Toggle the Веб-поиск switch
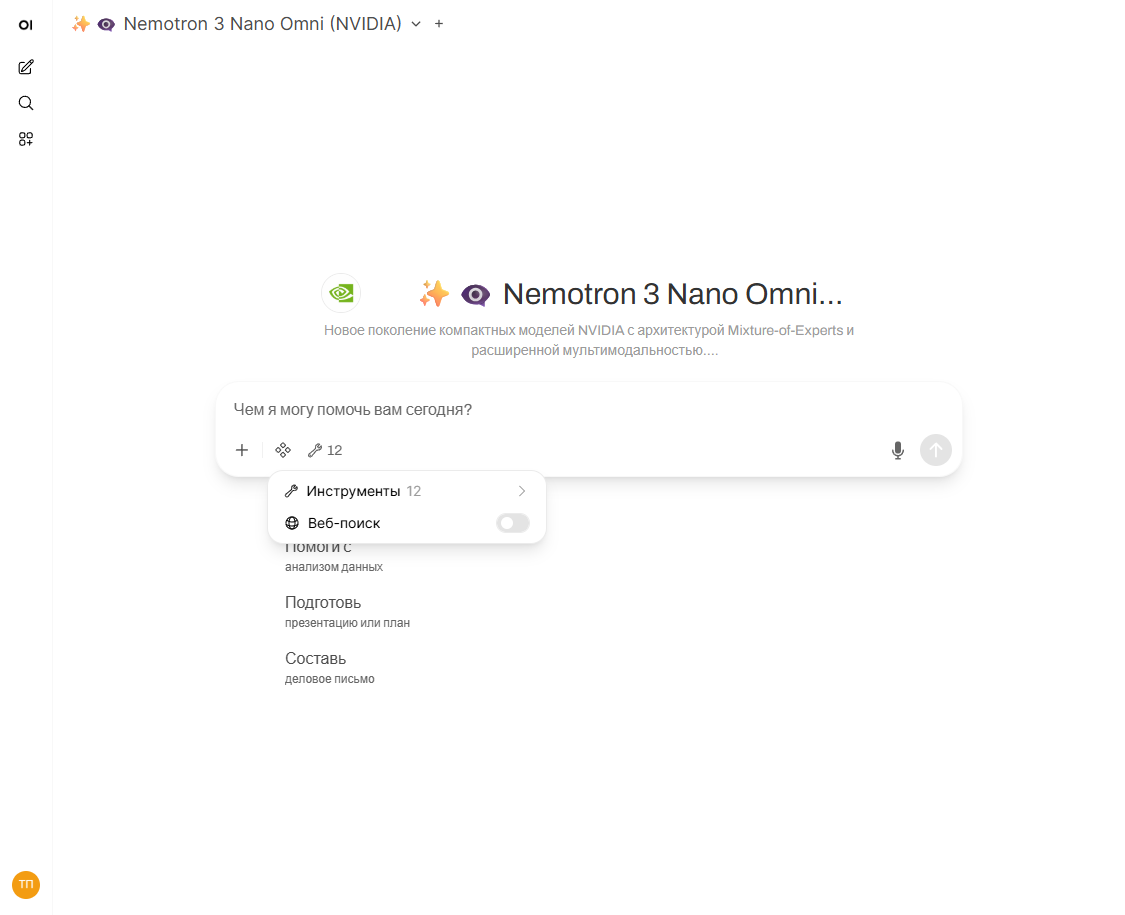This screenshot has width=1125, height=915. [513, 523]
